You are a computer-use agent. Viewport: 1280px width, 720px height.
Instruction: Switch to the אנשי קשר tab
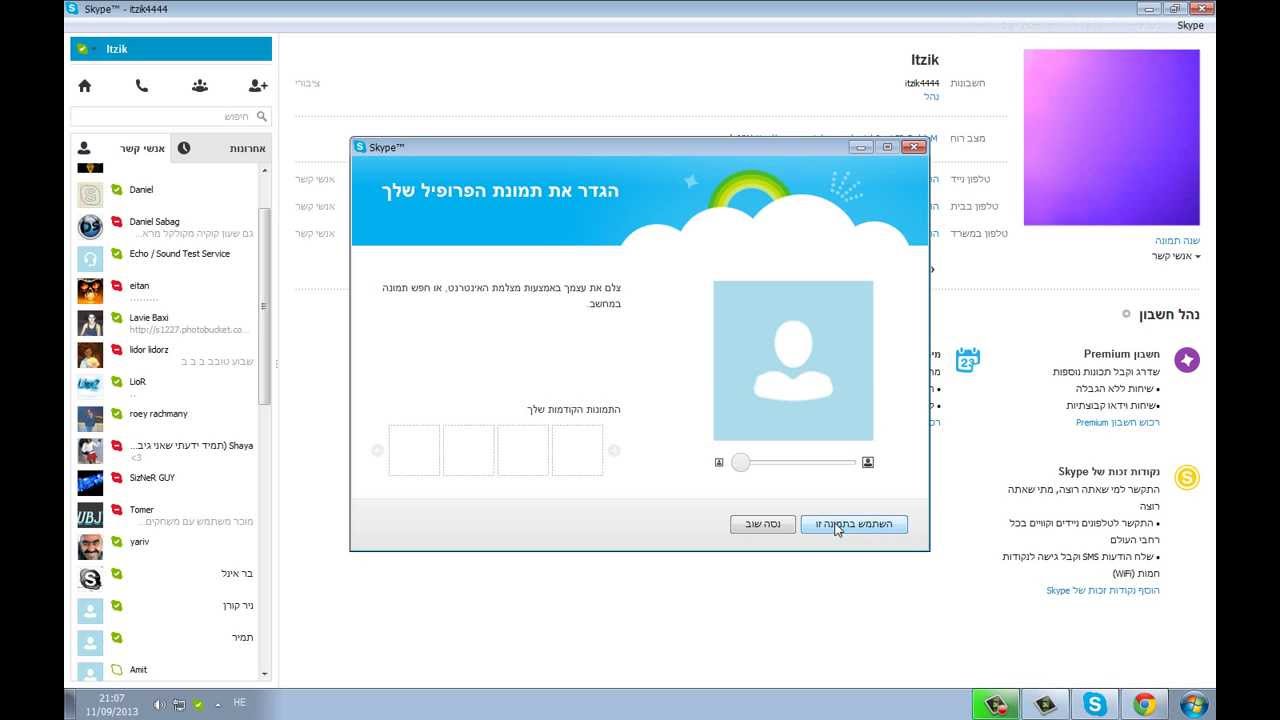point(121,148)
